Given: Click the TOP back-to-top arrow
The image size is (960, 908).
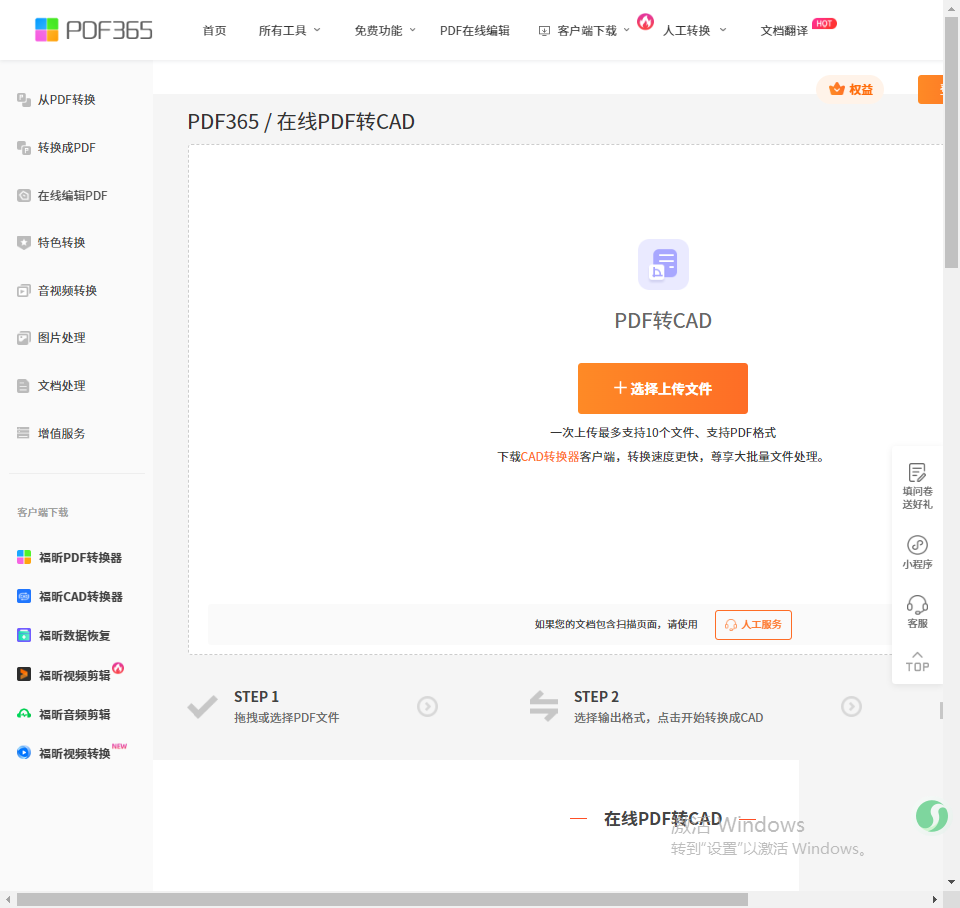Looking at the screenshot, I should (917, 662).
